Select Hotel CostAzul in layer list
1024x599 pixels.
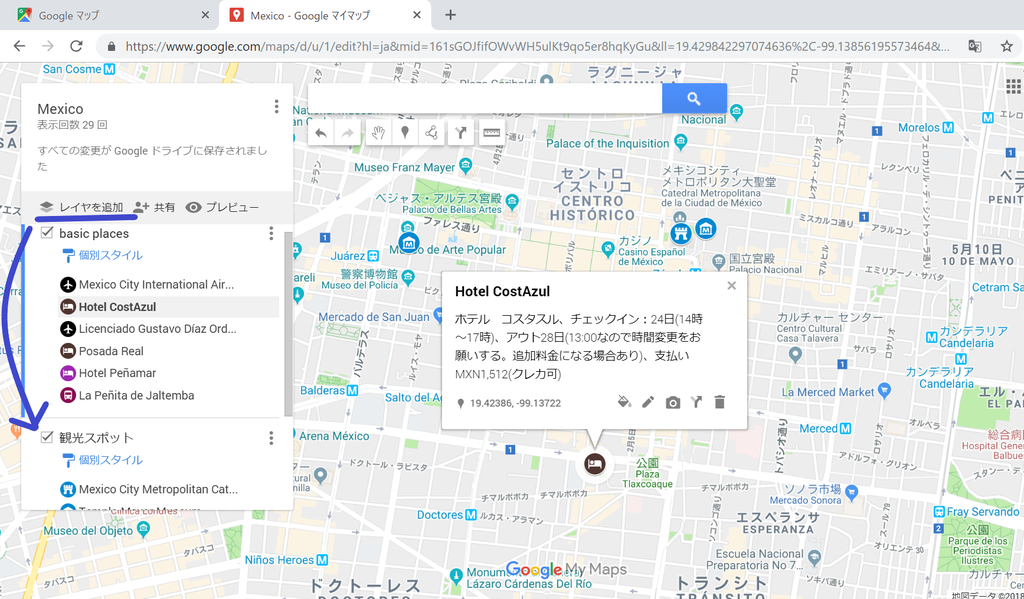168,307
